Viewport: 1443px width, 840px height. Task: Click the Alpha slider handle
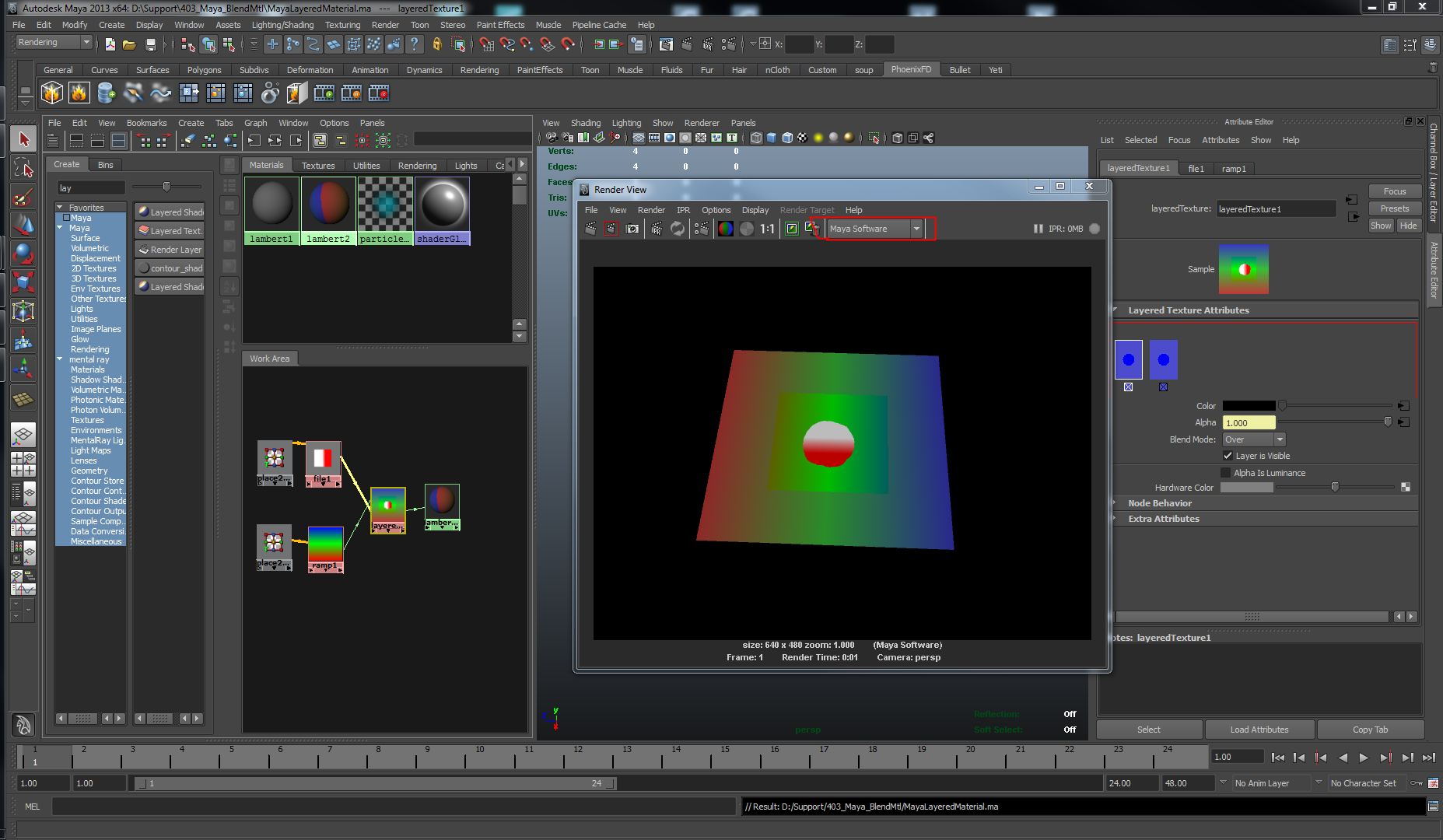click(1387, 422)
